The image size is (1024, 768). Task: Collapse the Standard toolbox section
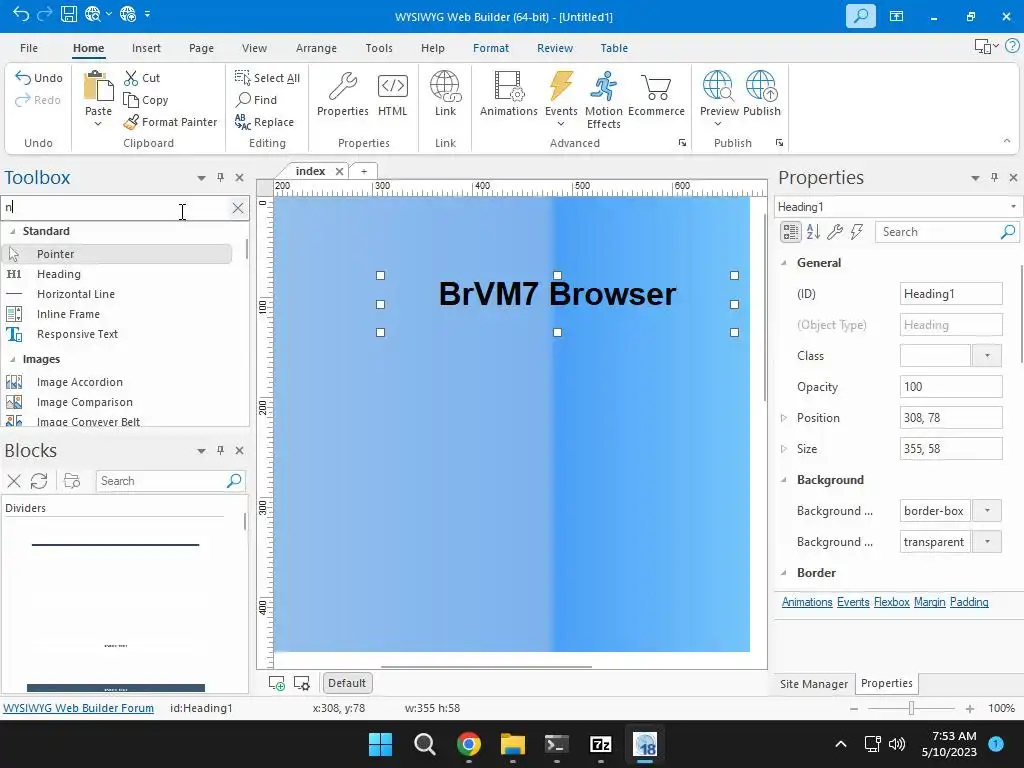(x=12, y=231)
